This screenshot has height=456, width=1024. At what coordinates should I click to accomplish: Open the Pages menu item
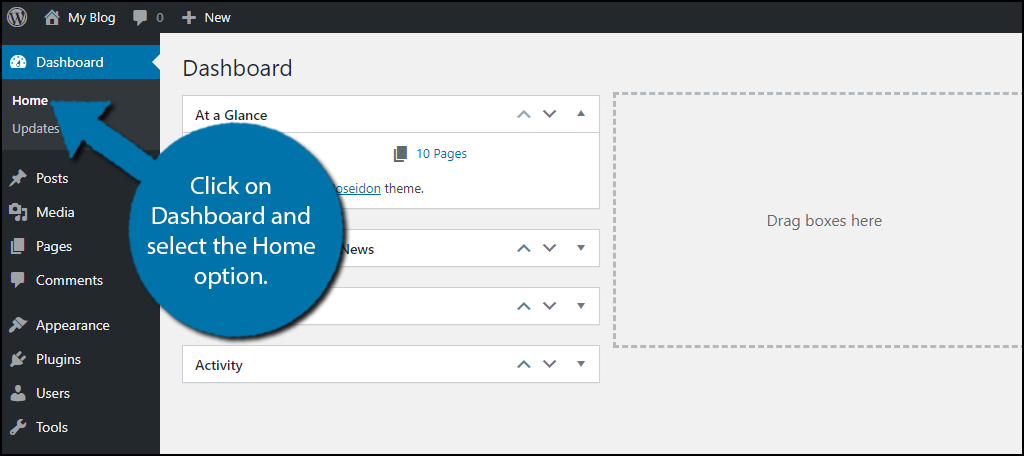[54, 246]
